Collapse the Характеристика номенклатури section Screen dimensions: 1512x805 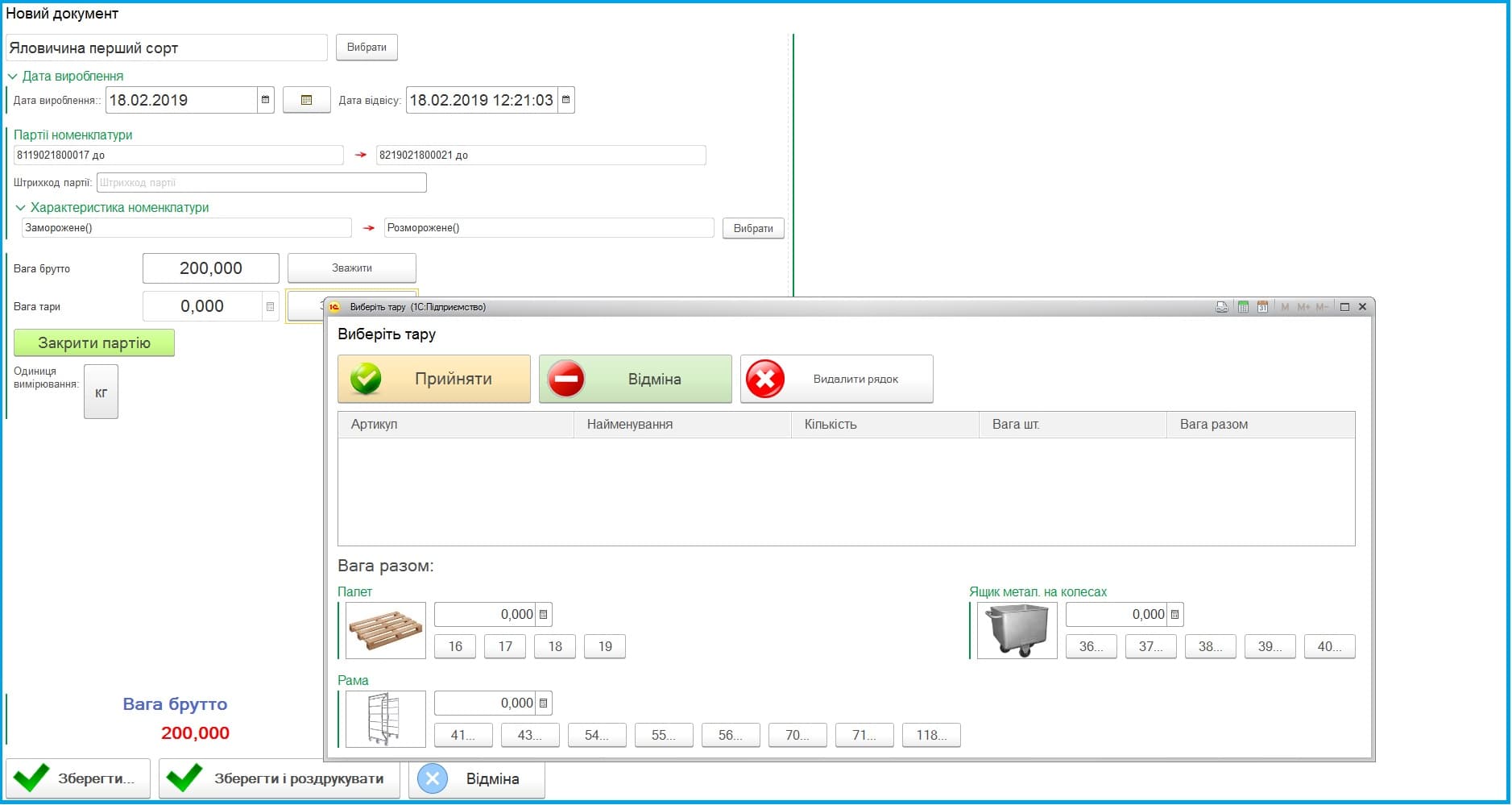pyautogui.click(x=20, y=208)
